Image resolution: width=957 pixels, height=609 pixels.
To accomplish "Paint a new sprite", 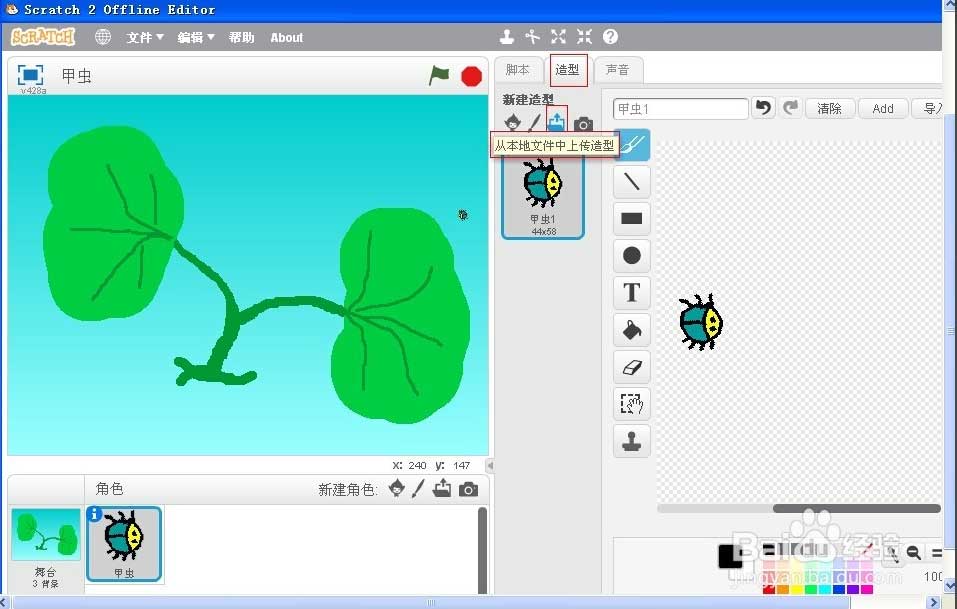I will click(x=418, y=489).
